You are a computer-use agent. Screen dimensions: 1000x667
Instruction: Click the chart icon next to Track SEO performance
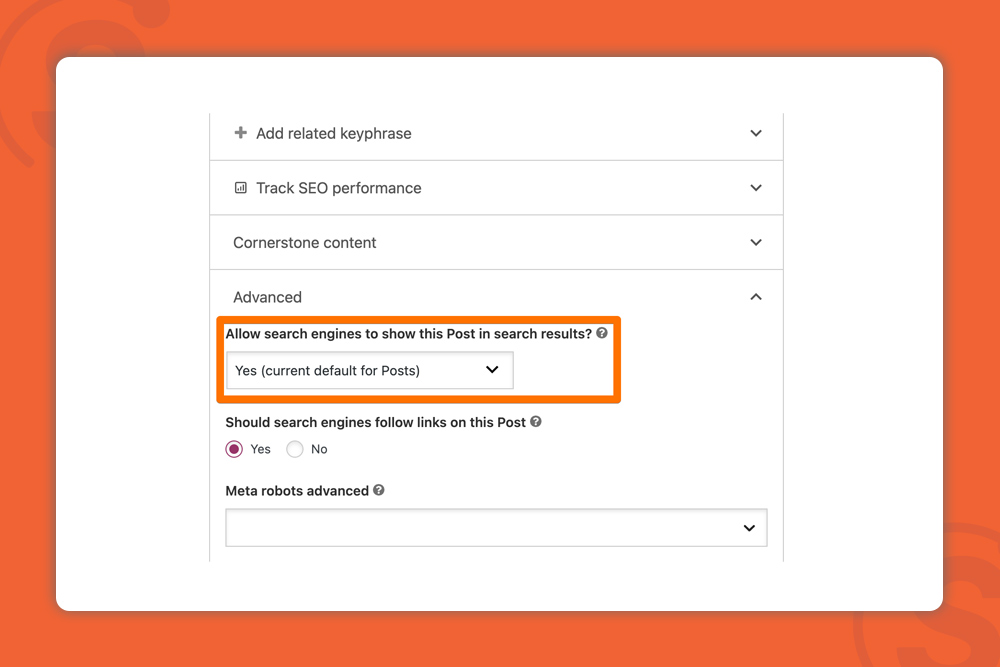[x=240, y=187]
